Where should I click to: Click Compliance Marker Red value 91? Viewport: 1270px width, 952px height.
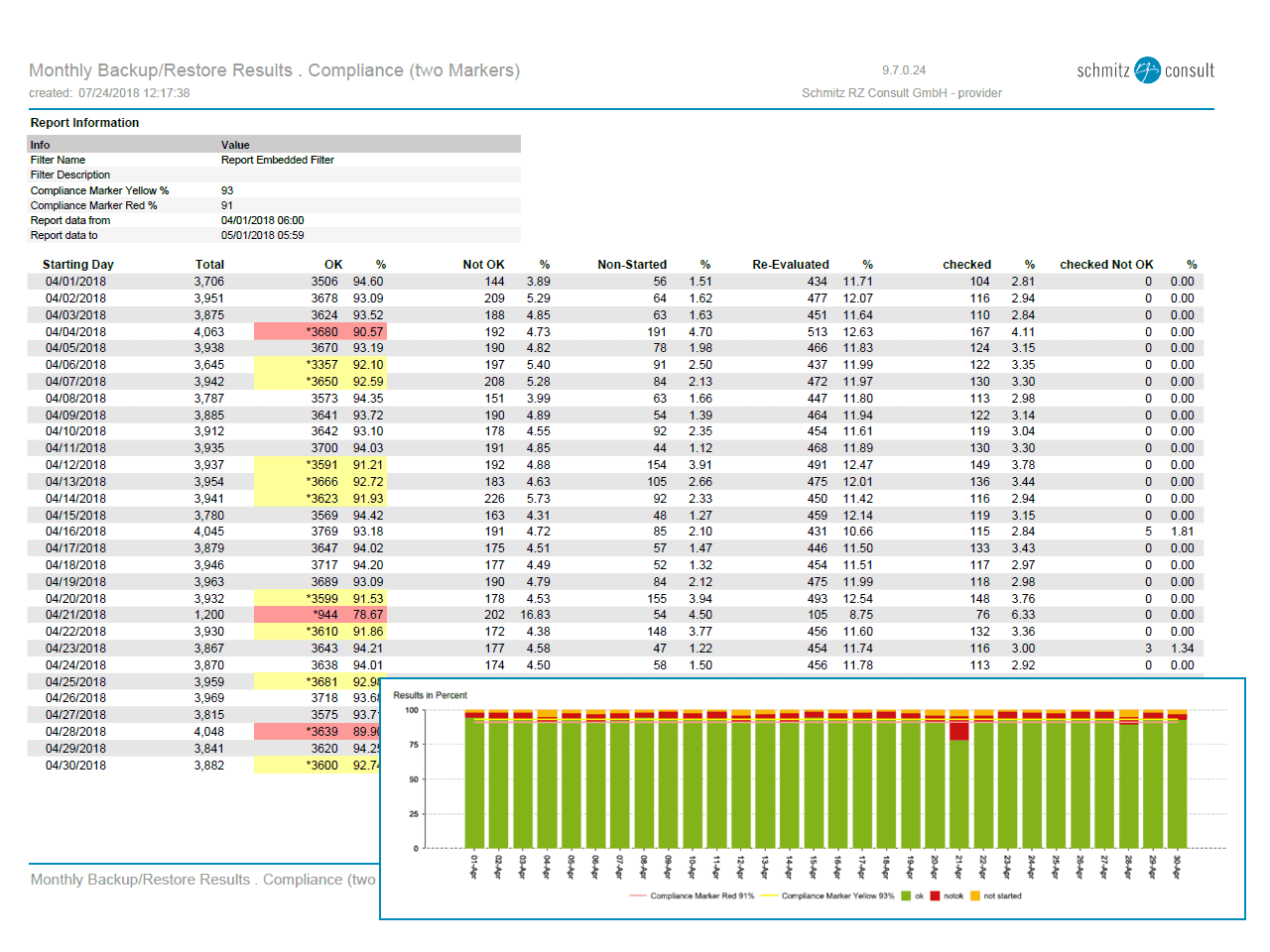tap(227, 205)
